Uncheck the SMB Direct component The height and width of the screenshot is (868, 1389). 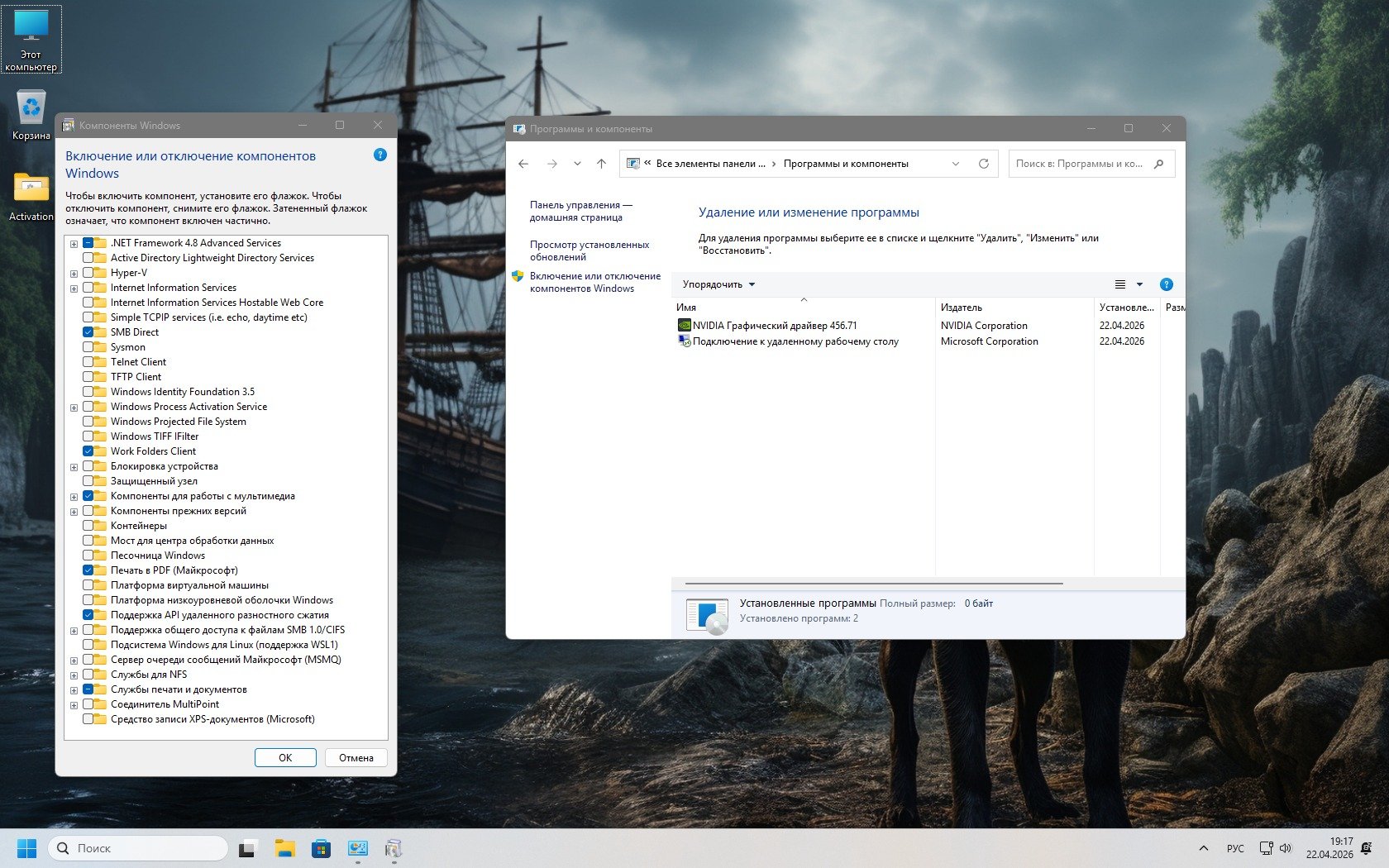coord(88,332)
